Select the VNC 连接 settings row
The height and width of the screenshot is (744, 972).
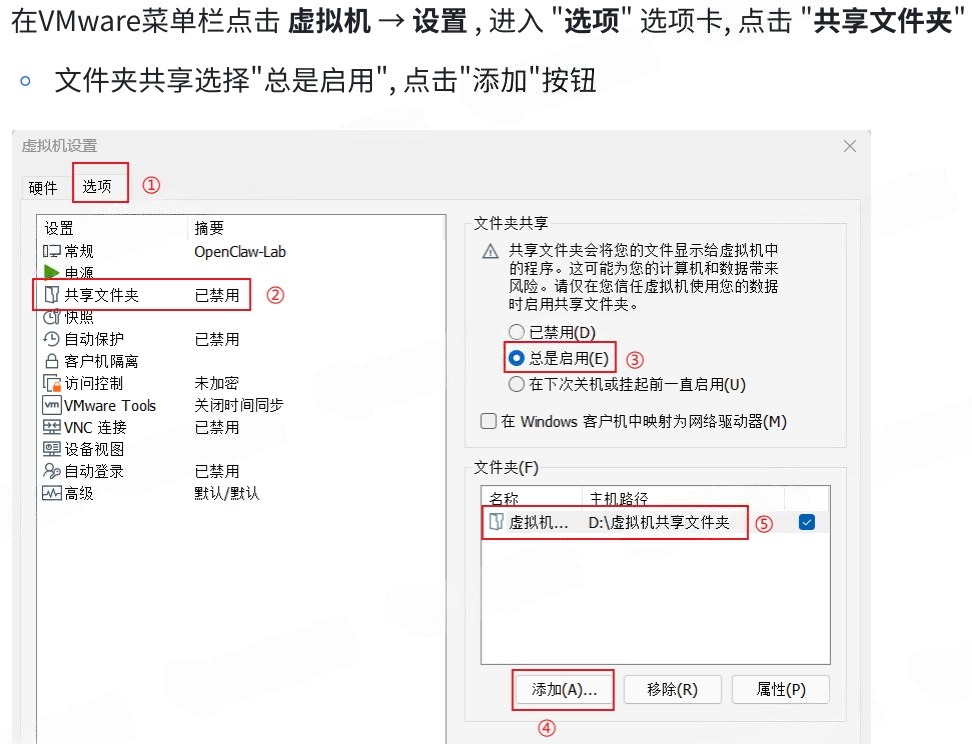coord(241,427)
